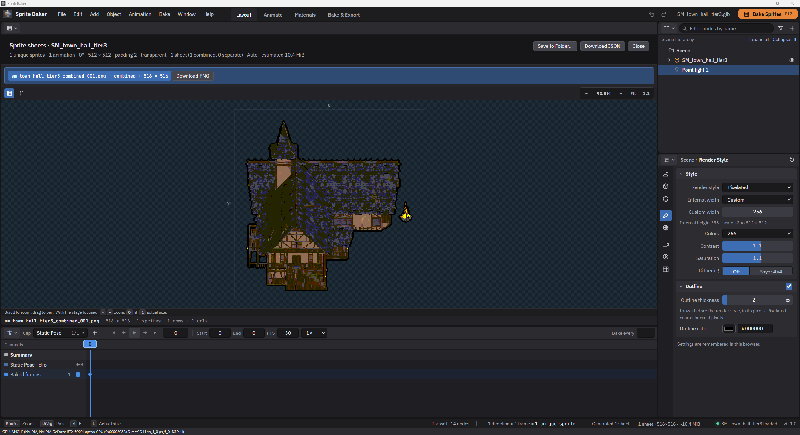
Task: Click the Save to Folder button
Action: pos(555,46)
